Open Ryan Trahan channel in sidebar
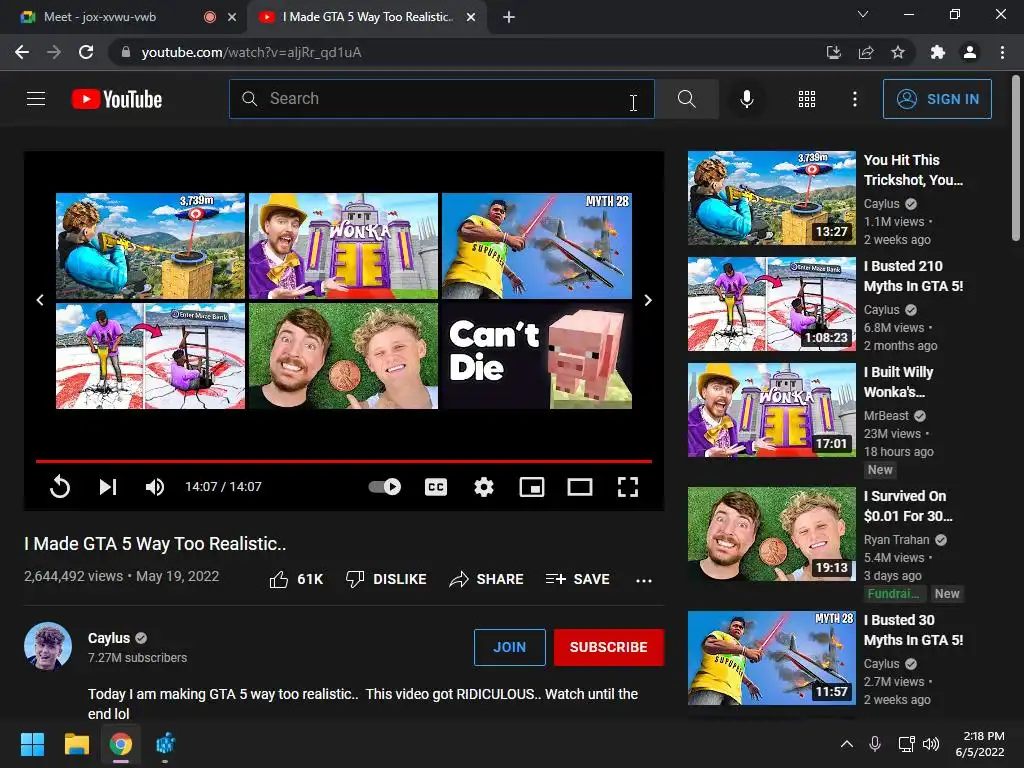Image resolution: width=1024 pixels, height=768 pixels. click(896, 539)
